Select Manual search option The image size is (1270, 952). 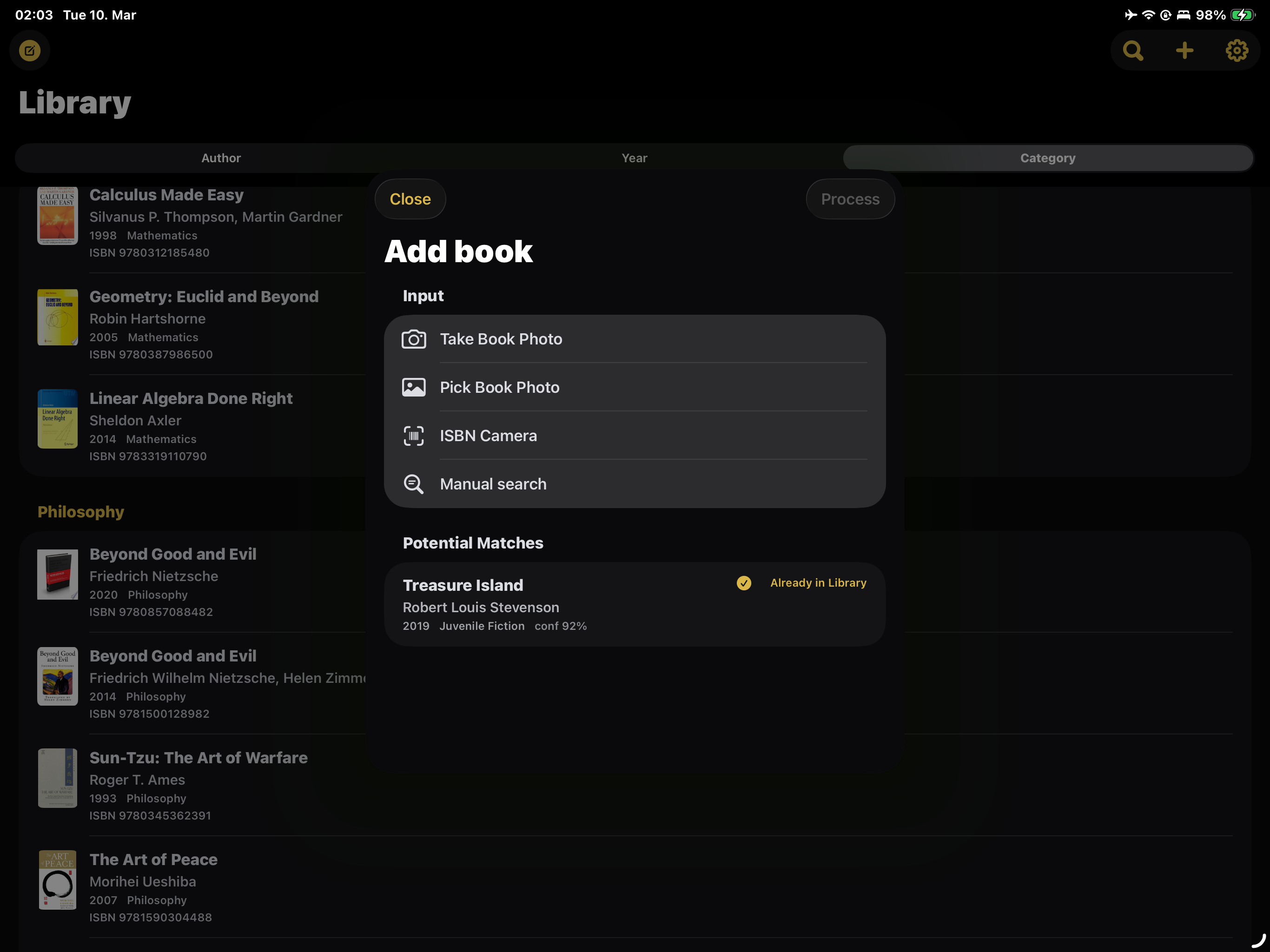point(635,484)
